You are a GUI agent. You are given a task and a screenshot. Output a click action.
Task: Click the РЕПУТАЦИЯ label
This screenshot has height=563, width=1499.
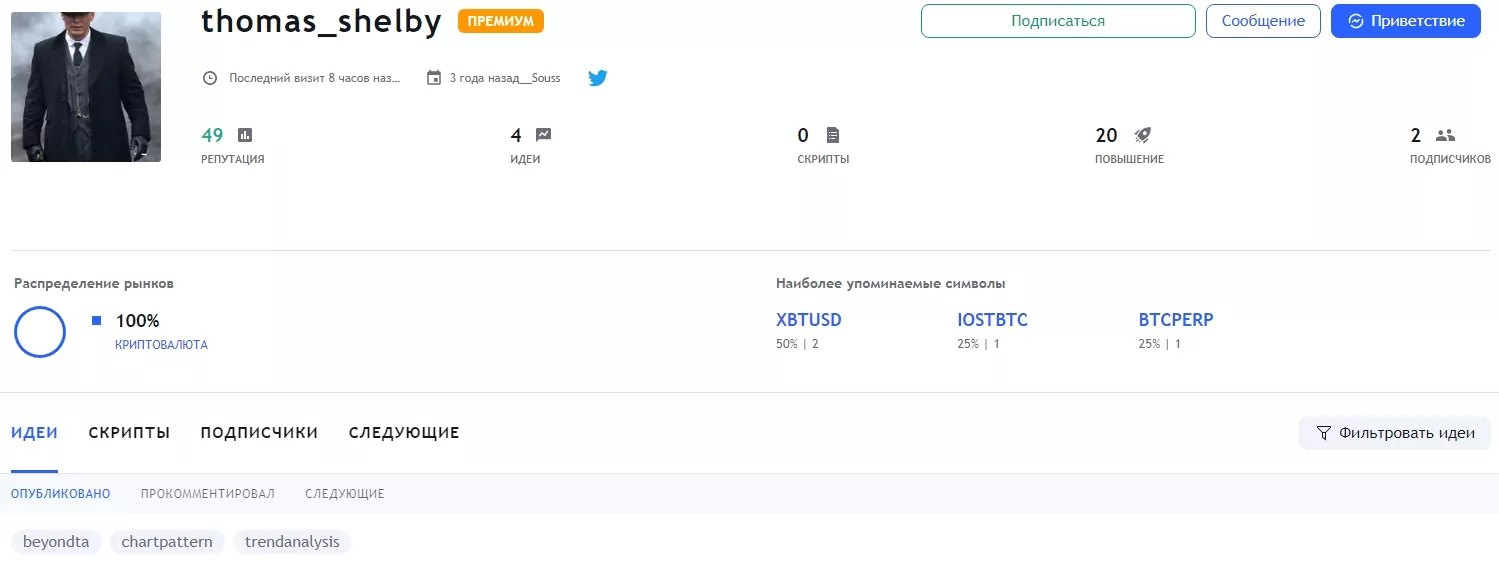pyautogui.click(x=233, y=159)
